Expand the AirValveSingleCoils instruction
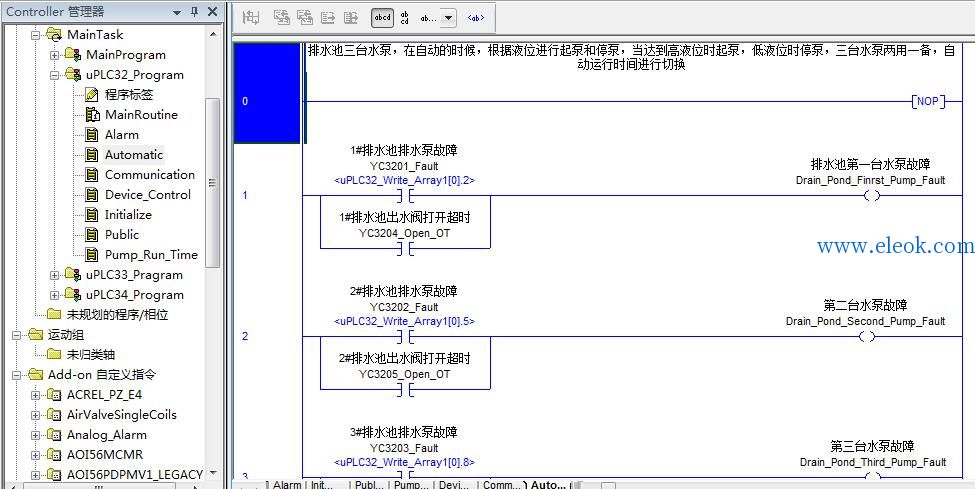The width and height of the screenshot is (975, 489). [x=35, y=415]
